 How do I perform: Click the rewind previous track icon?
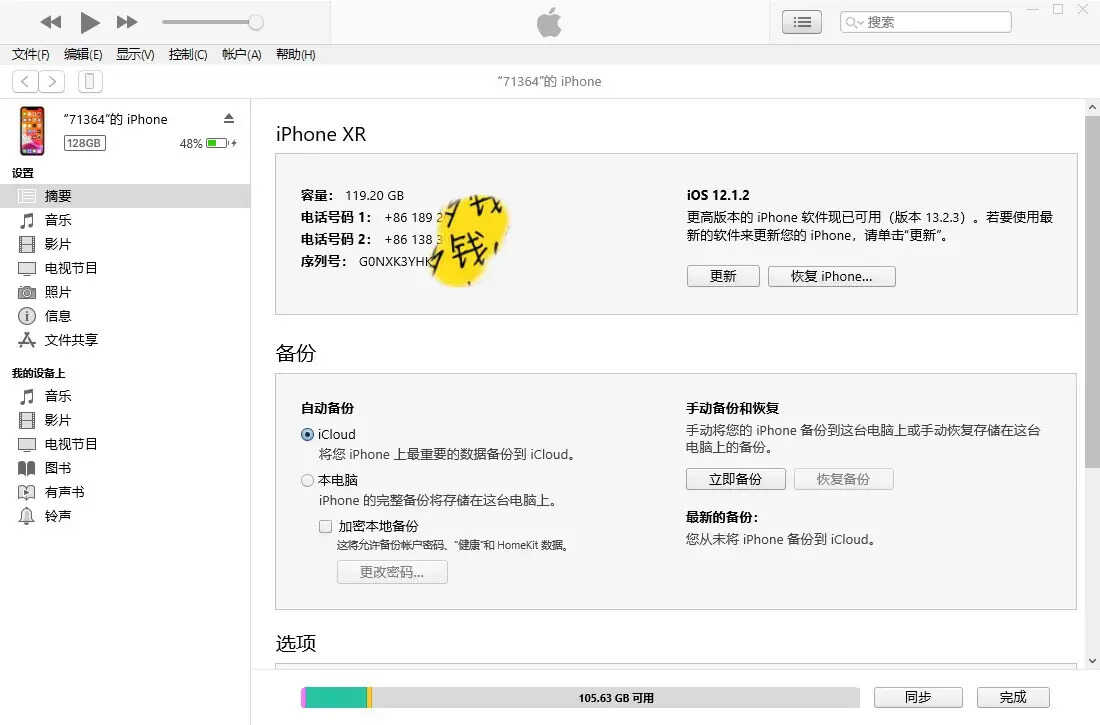click(51, 22)
